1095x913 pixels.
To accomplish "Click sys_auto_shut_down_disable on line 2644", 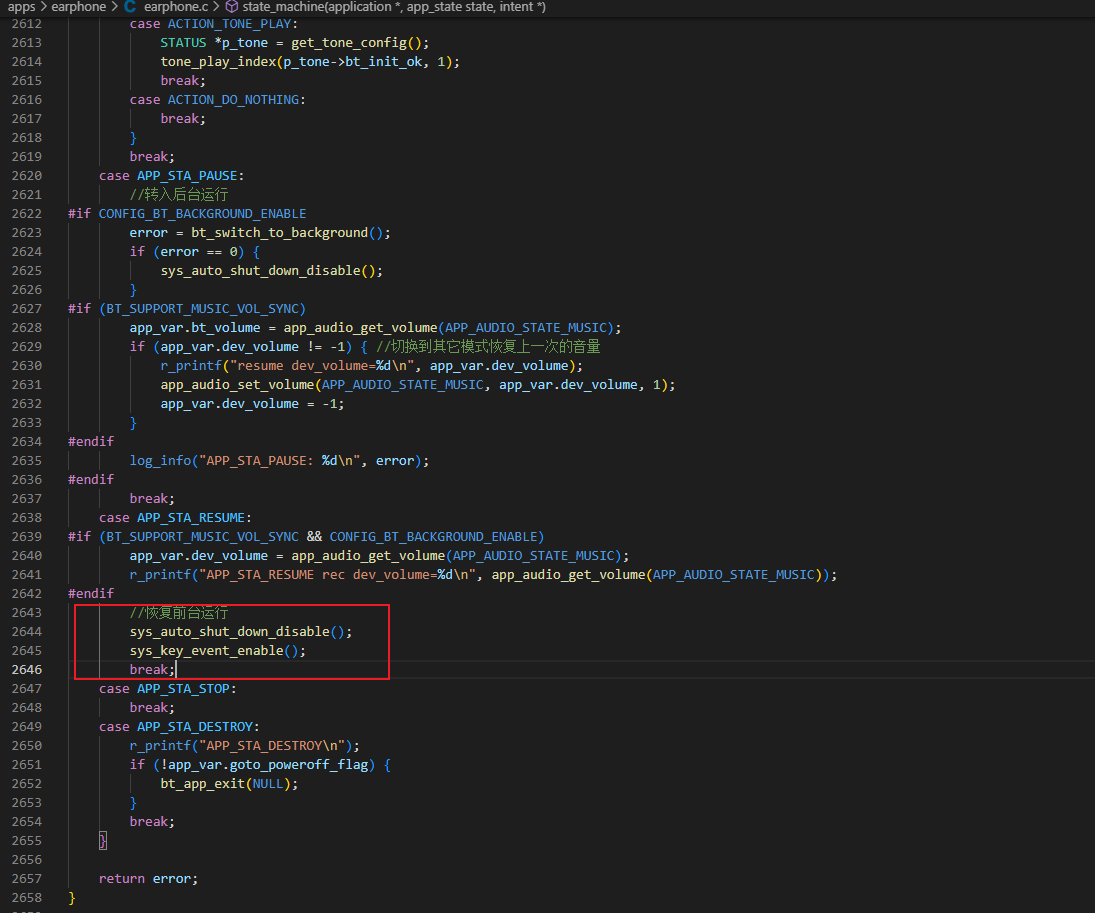I will [230, 631].
